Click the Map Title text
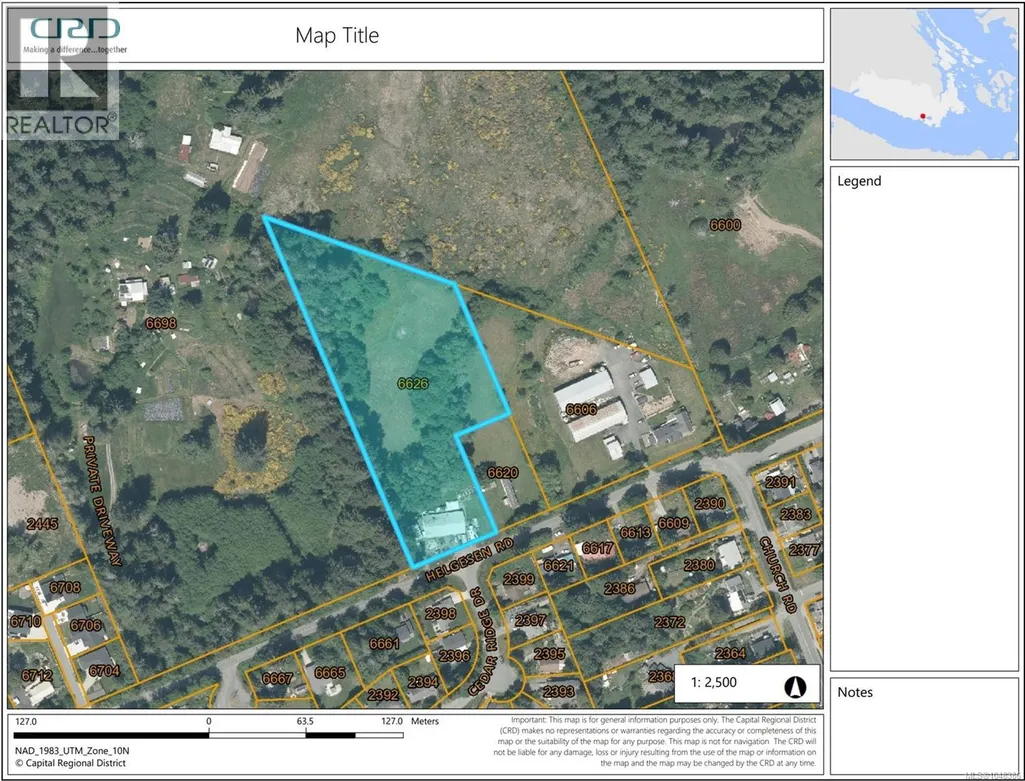Screen dimensions: 1025x781 pyautogui.click(x=337, y=35)
